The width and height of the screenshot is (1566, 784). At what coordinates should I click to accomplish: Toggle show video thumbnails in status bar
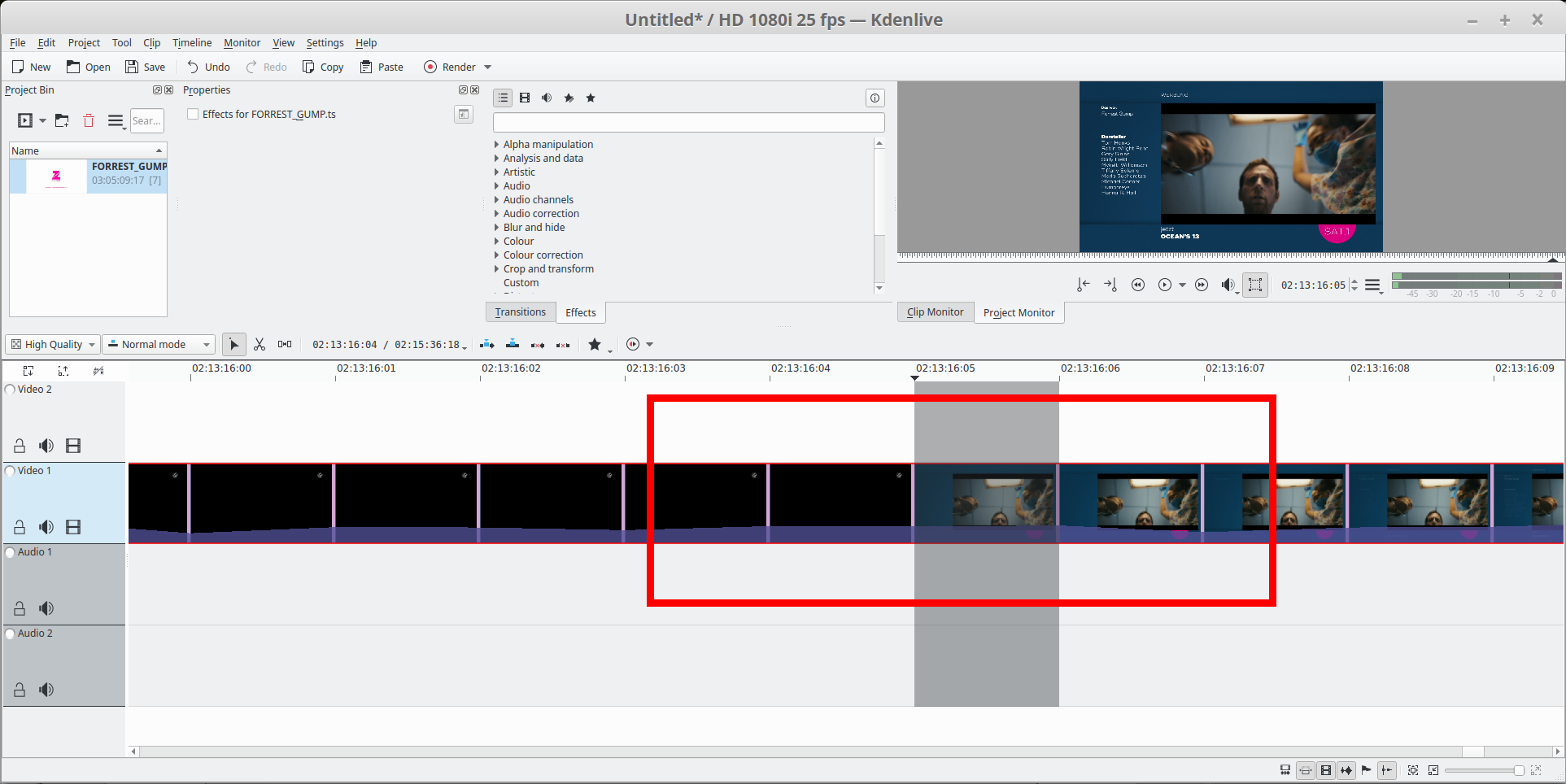coord(1326,770)
